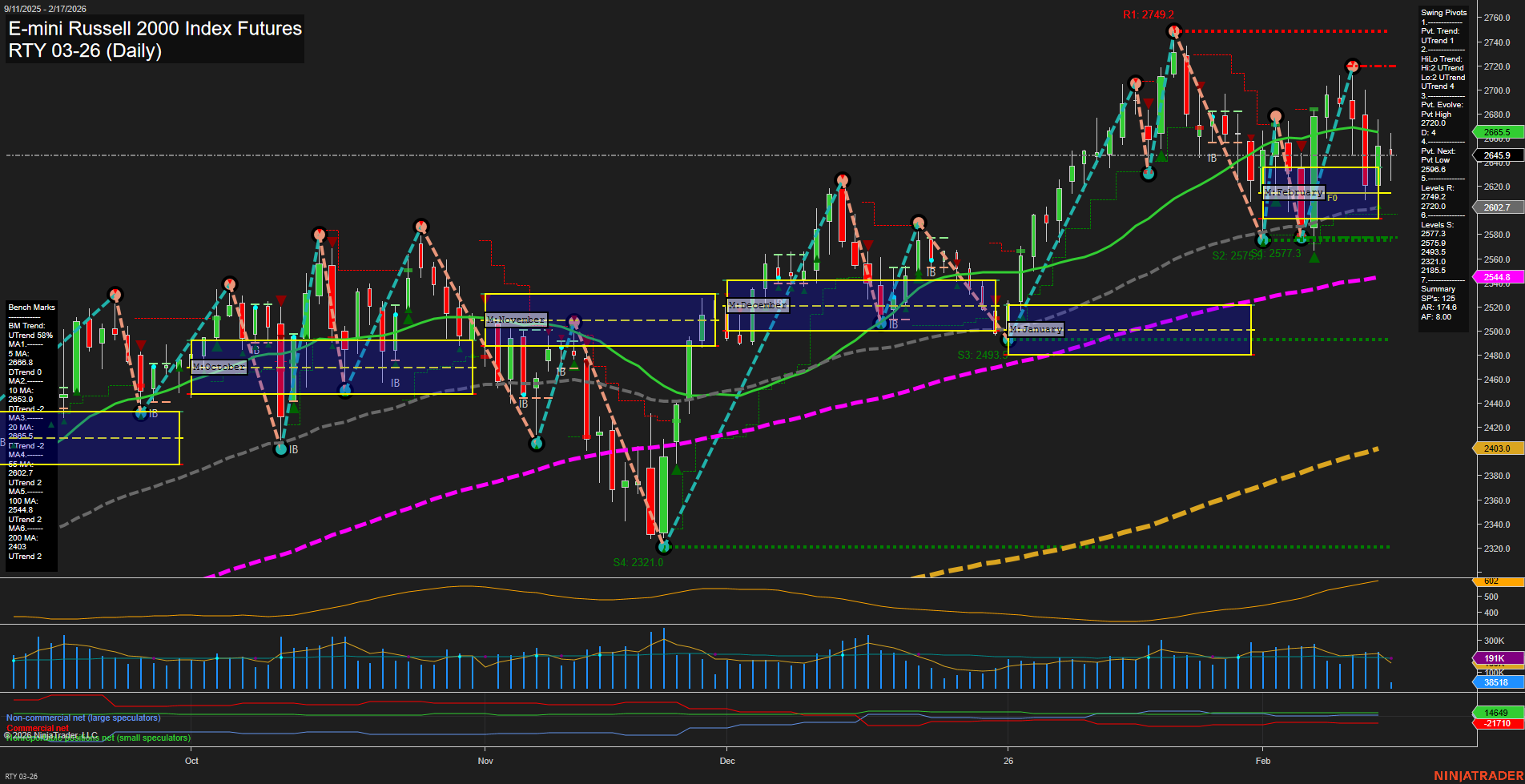1525x784 pixels.
Task: Select the 2645.9 current price marker
Action: [1496, 155]
